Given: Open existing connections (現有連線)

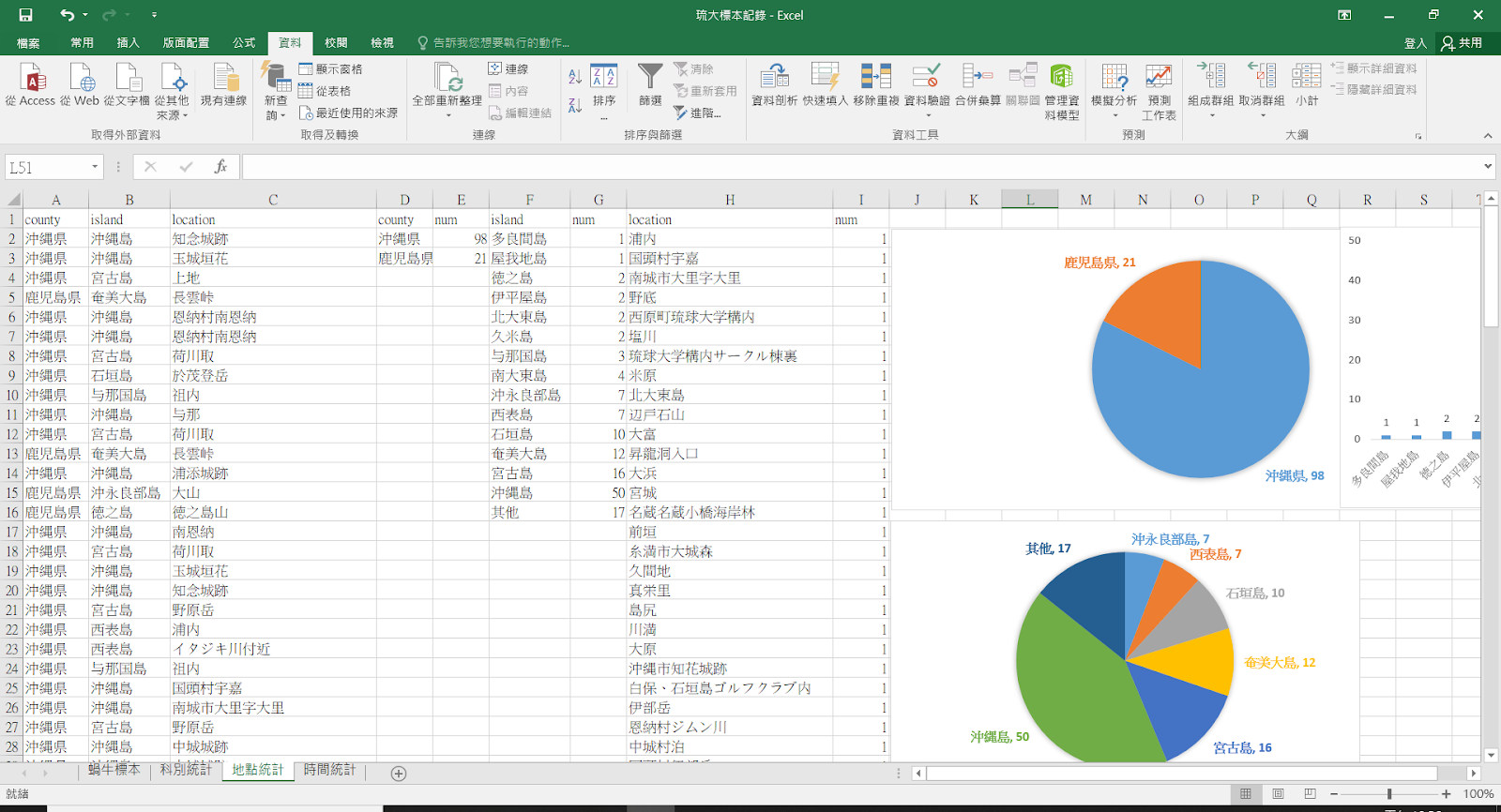Looking at the screenshot, I should [x=223, y=85].
